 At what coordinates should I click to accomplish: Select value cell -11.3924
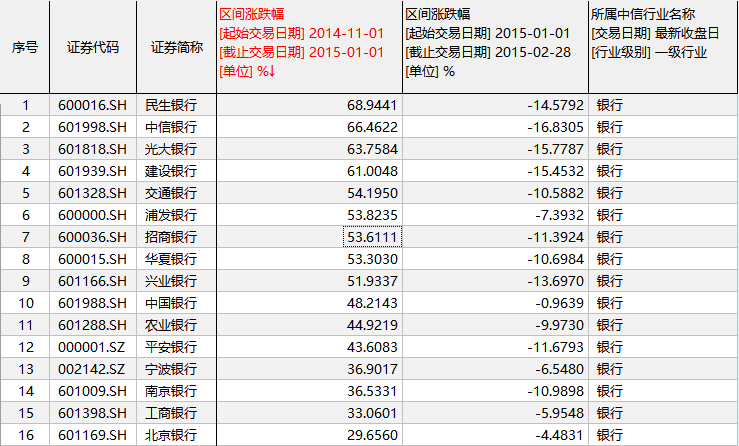[495, 237]
